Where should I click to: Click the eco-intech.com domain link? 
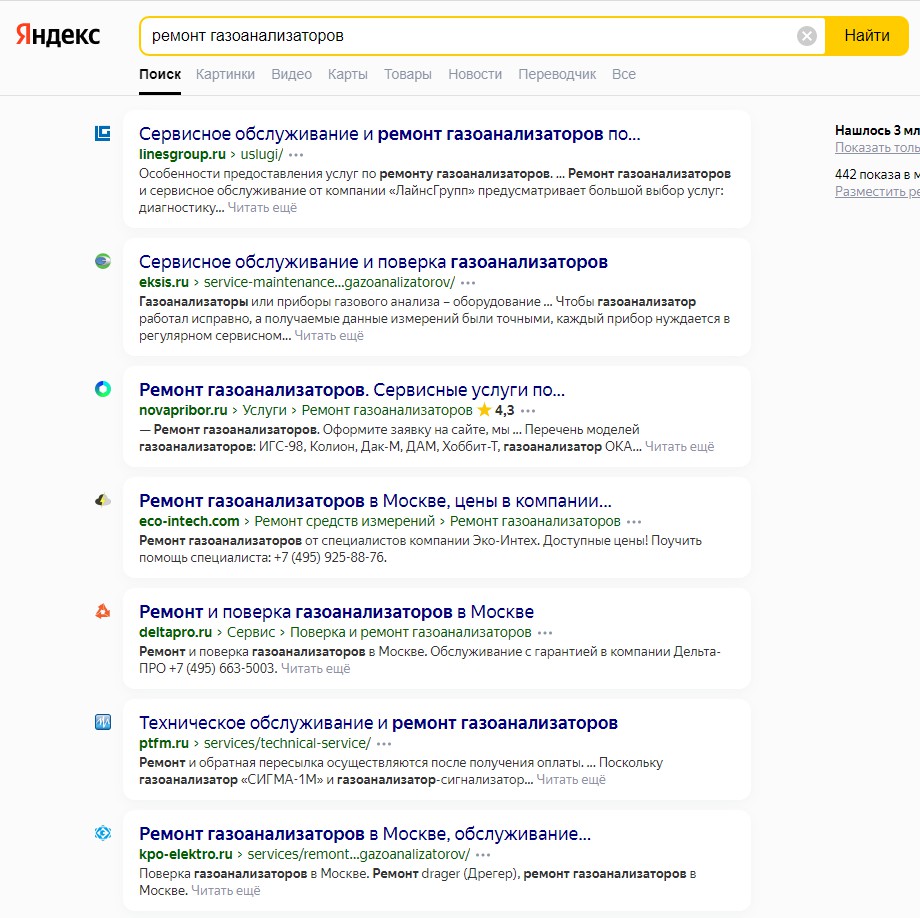[x=189, y=521]
